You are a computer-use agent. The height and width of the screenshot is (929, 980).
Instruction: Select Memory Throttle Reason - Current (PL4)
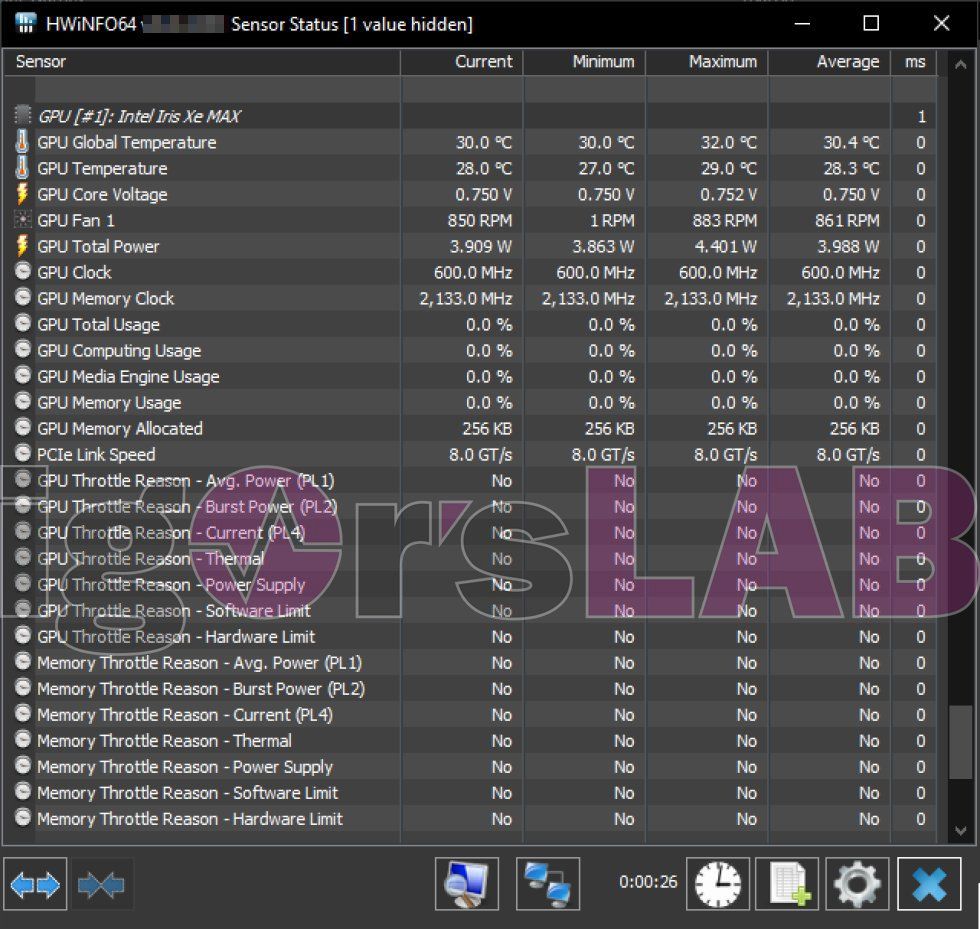[185, 715]
